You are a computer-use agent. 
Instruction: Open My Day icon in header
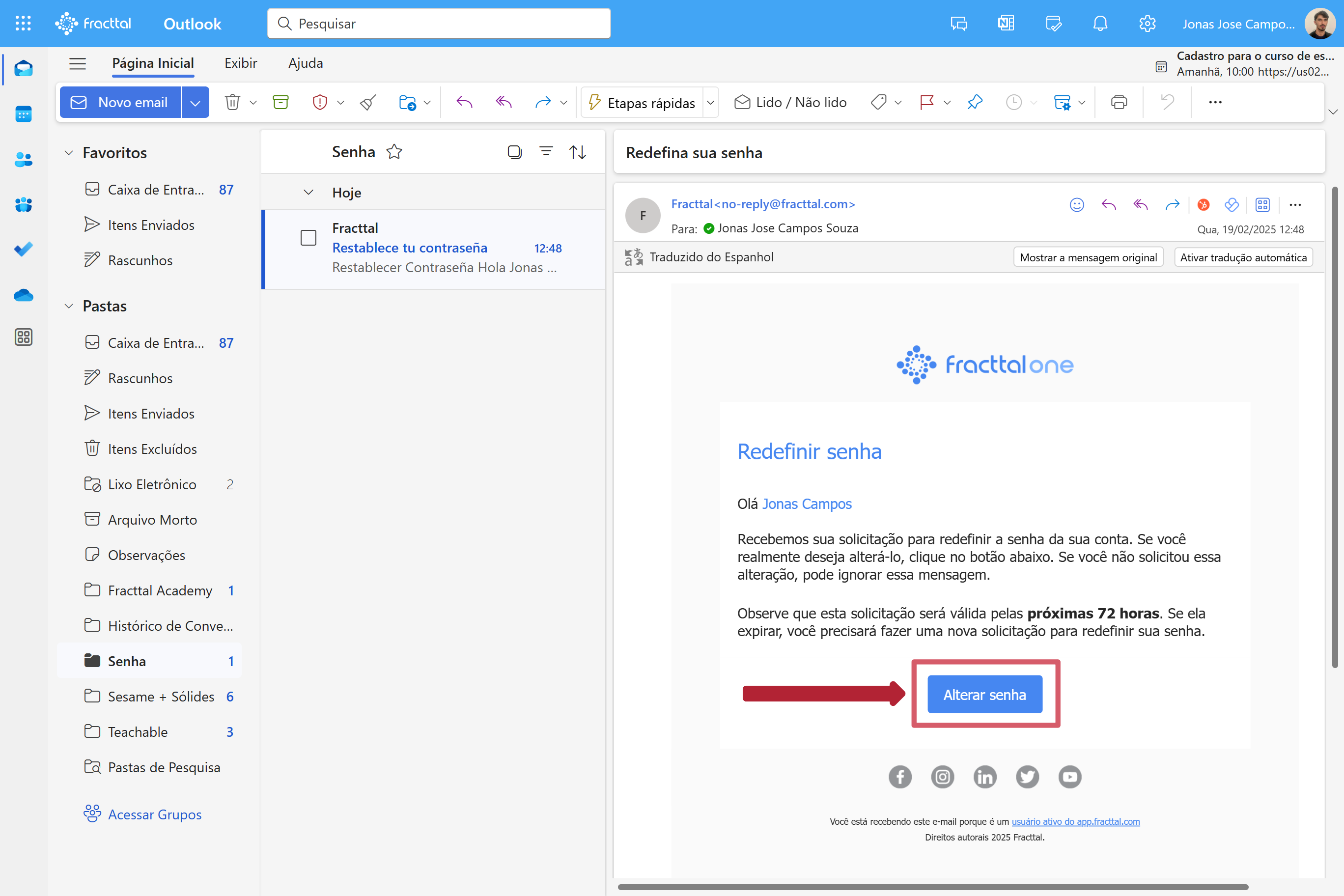click(1053, 24)
